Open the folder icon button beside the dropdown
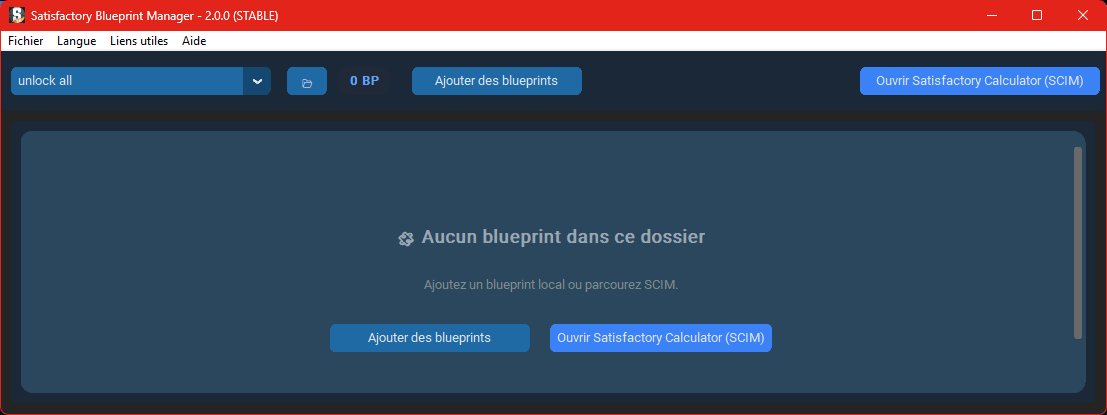1107x415 pixels. coord(306,82)
